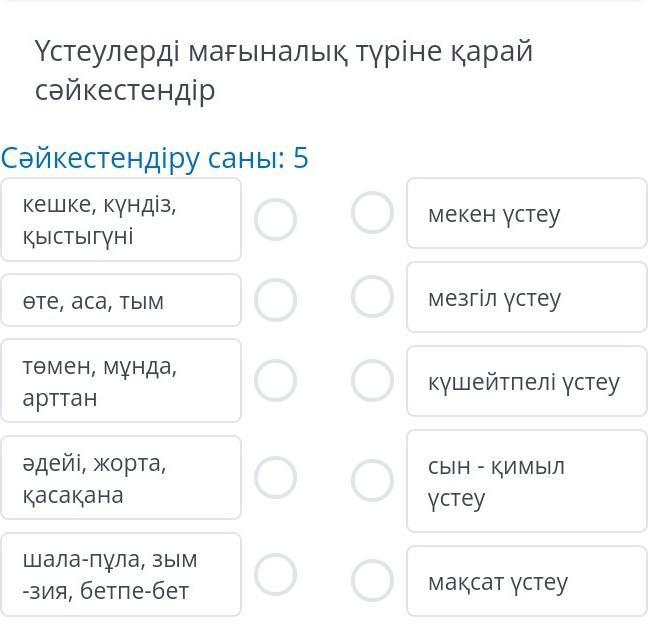The image size is (660, 625).
Task: Select radio circle next to 'кешке, күндіз, қыстыгүні'
Action: [275, 219]
